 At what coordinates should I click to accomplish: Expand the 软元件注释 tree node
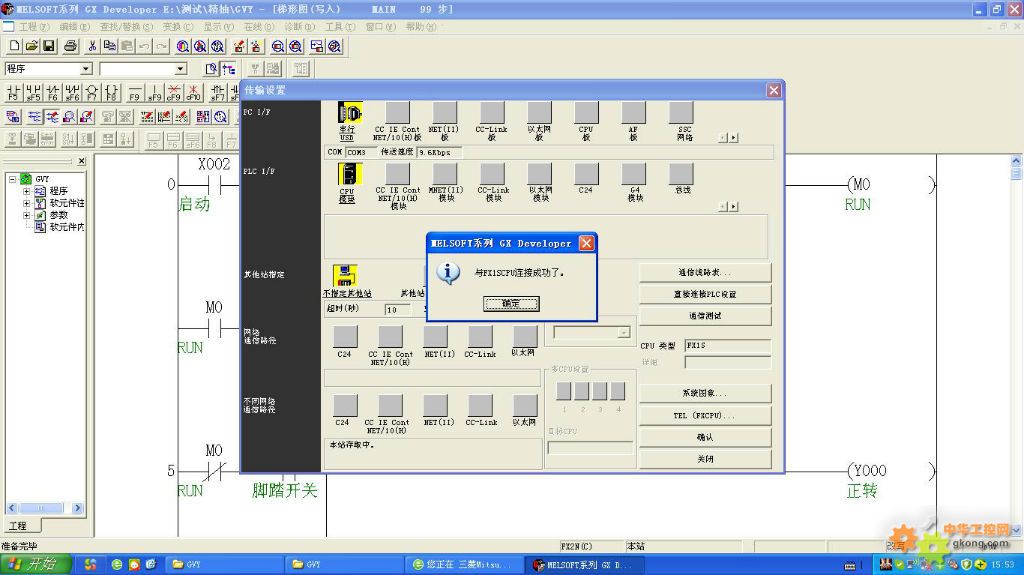tap(26, 203)
